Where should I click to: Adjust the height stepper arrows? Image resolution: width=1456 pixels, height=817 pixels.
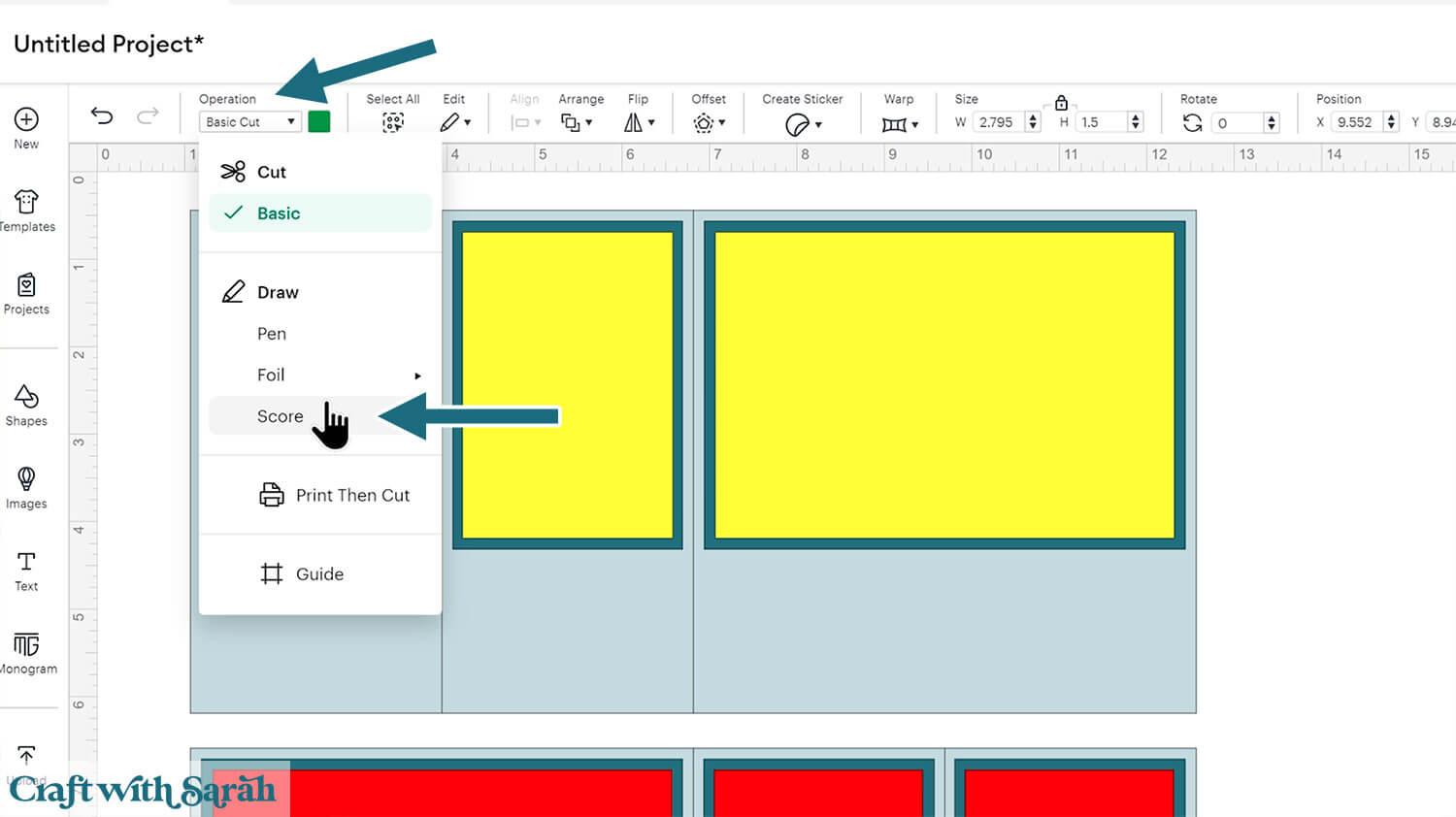[x=1136, y=122]
